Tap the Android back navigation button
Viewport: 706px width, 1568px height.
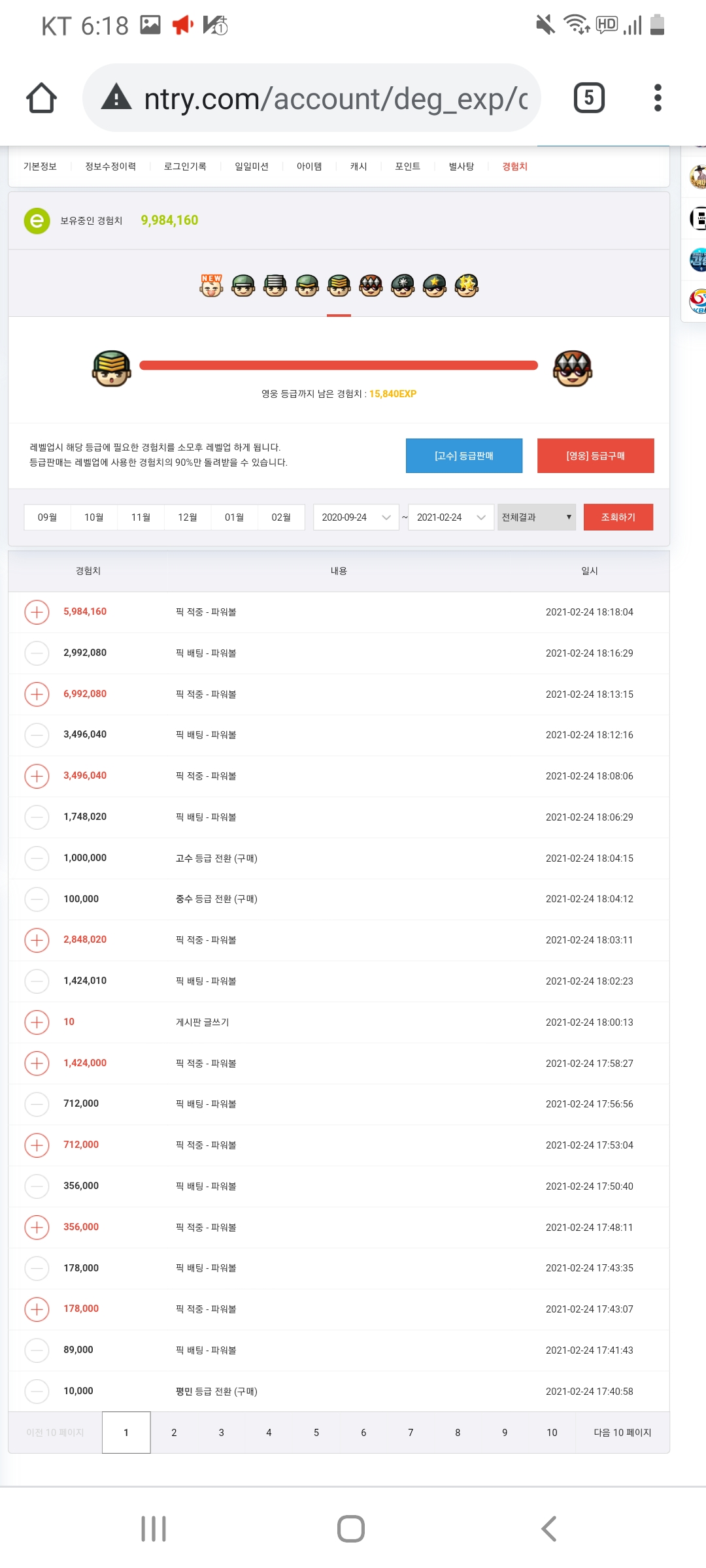coord(549,1529)
